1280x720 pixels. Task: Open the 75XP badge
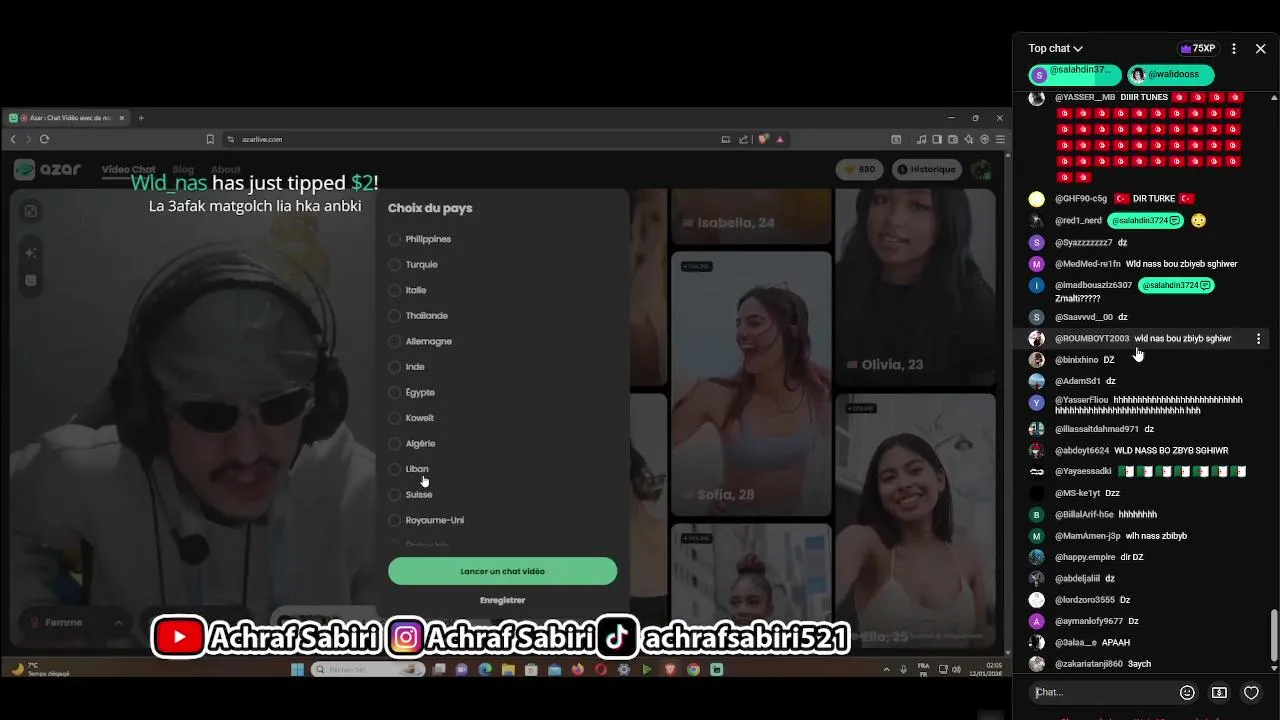(1197, 48)
